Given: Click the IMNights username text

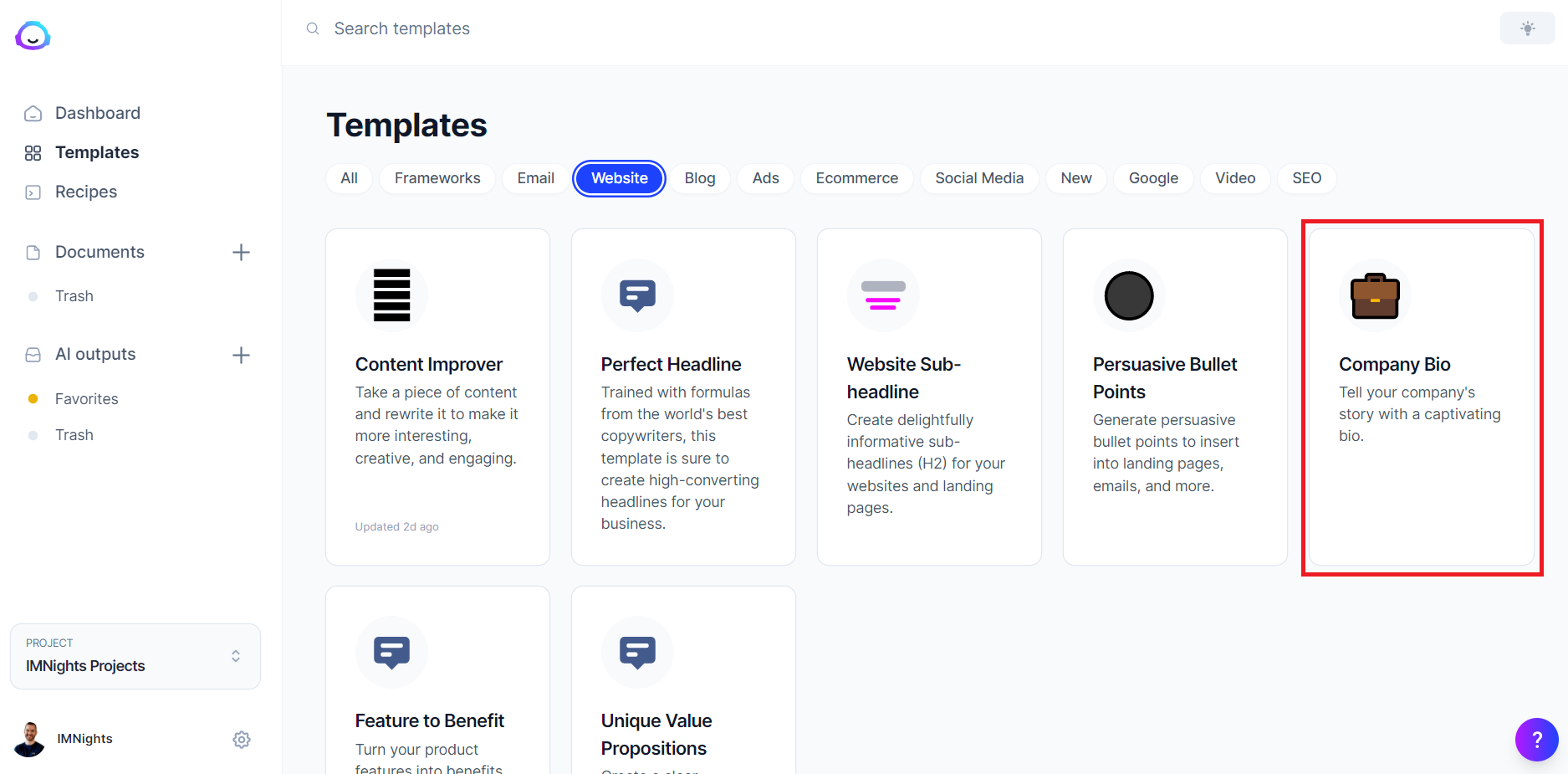Looking at the screenshot, I should [x=84, y=739].
